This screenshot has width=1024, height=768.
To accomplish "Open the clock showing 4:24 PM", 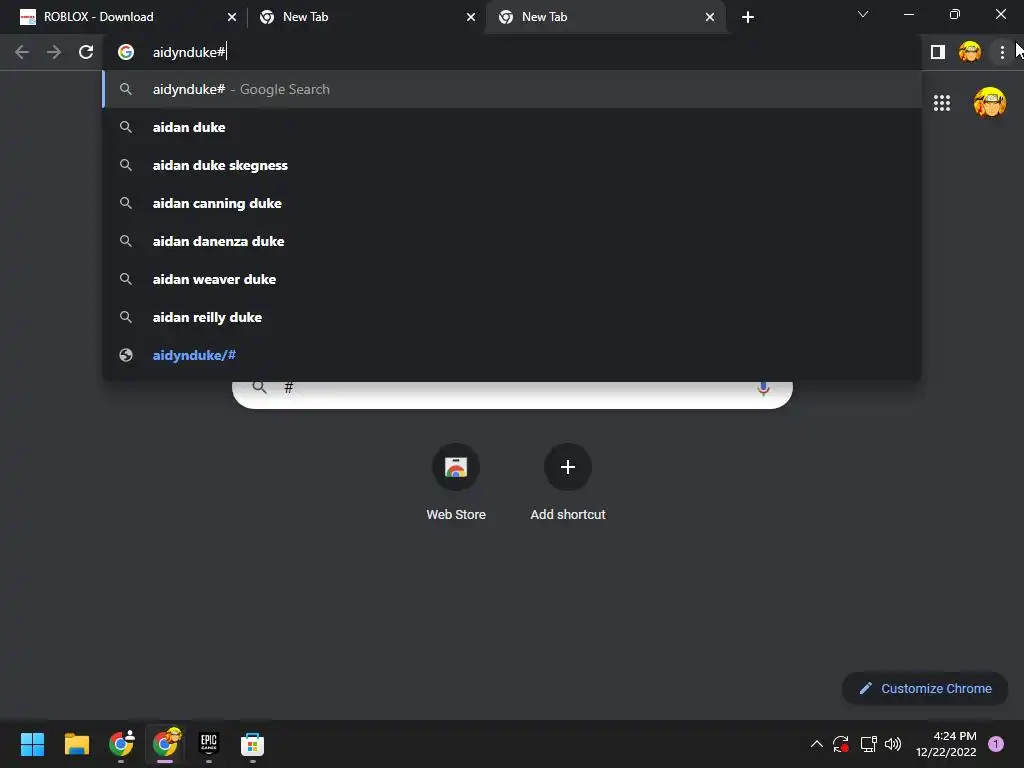I will point(946,744).
